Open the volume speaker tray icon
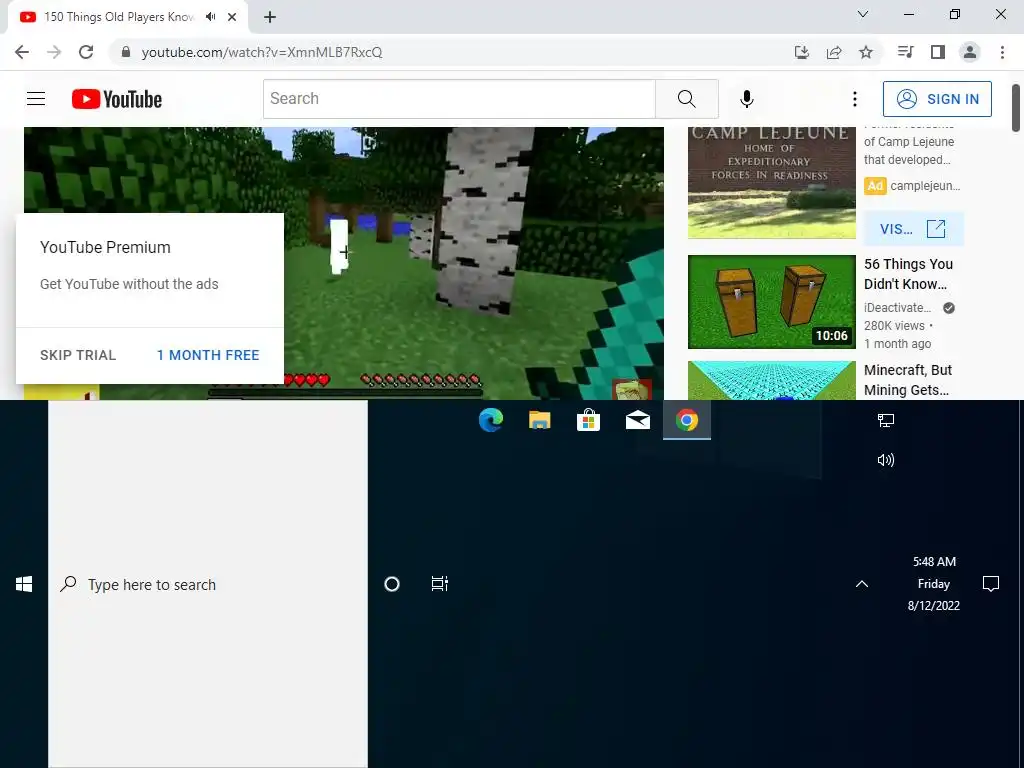 pyautogui.click(x=886, y=460)
